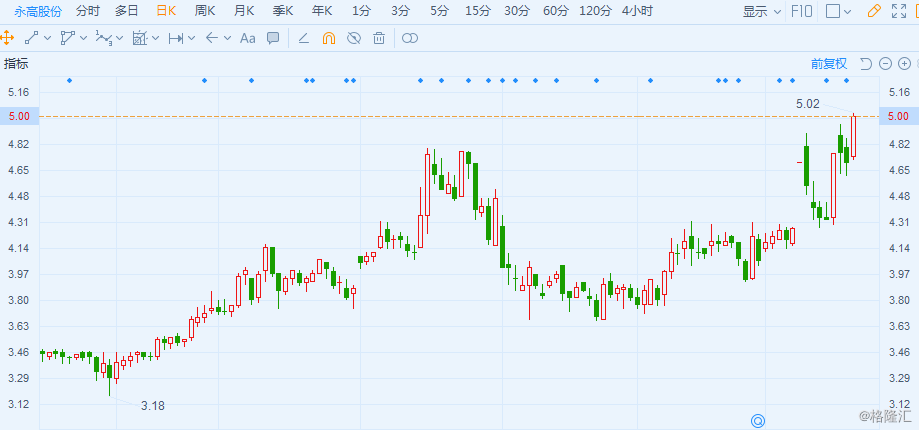The height and width of the screenshot is (430, 919).
Task: Select the 年K yearly candlestick tab
Action: pos(321,11)
